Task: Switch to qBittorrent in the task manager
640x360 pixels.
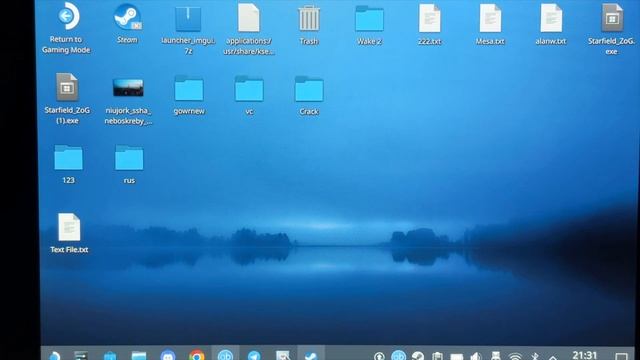Action: pos(225,355)
